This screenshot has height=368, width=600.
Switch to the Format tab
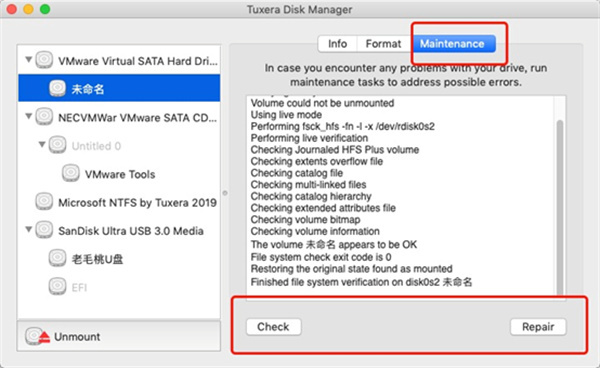(x=383, y=44)
